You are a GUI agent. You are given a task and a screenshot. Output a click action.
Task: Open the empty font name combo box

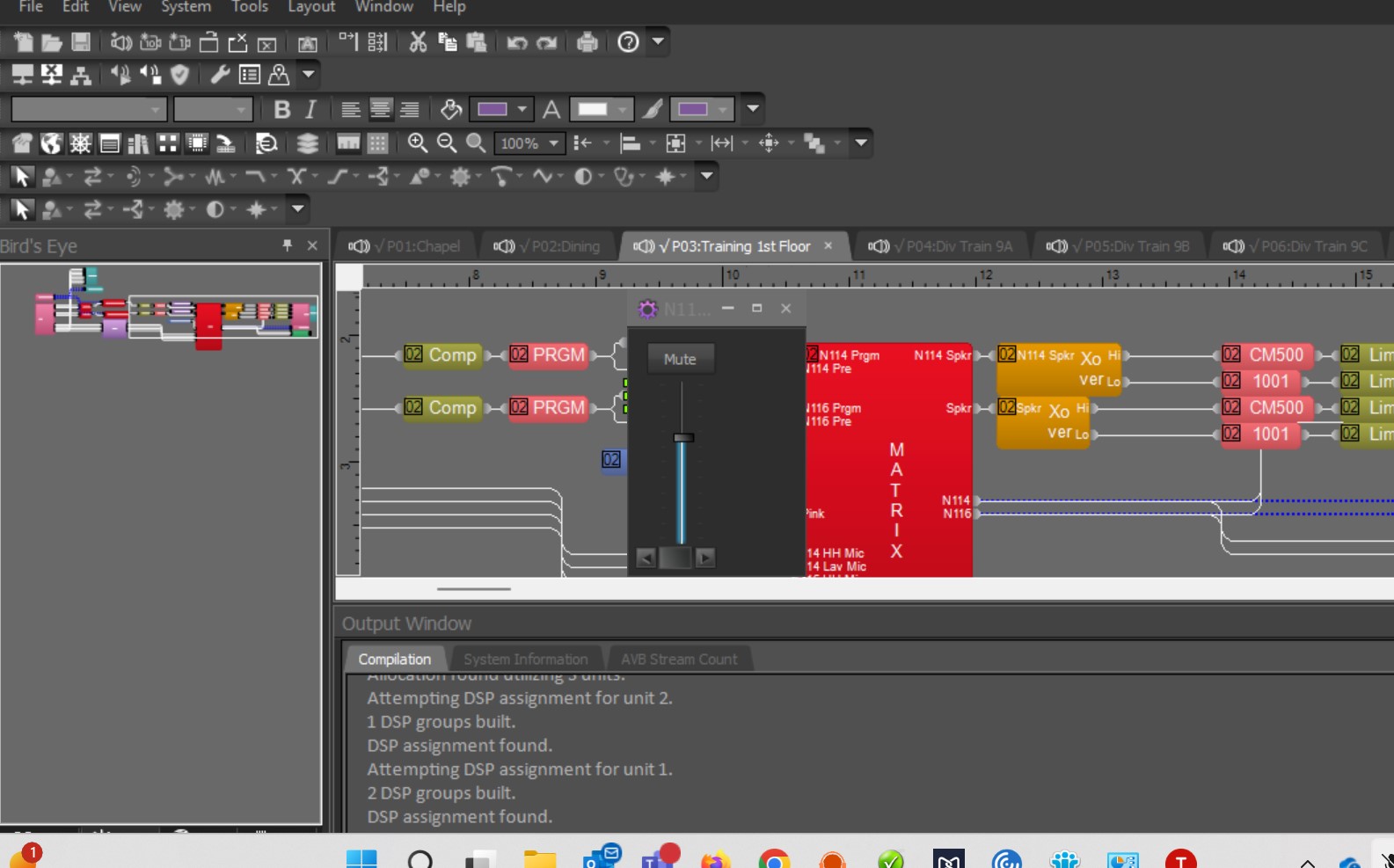point(88,109)
